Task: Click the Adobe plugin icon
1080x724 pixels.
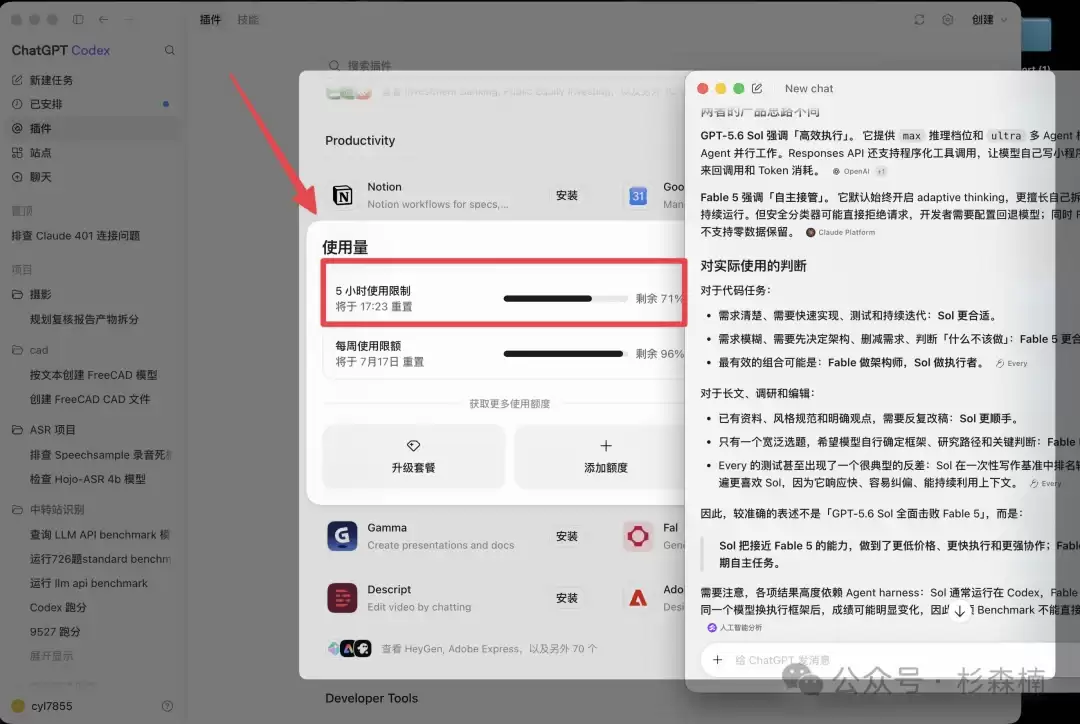Action: click(638, 598)
